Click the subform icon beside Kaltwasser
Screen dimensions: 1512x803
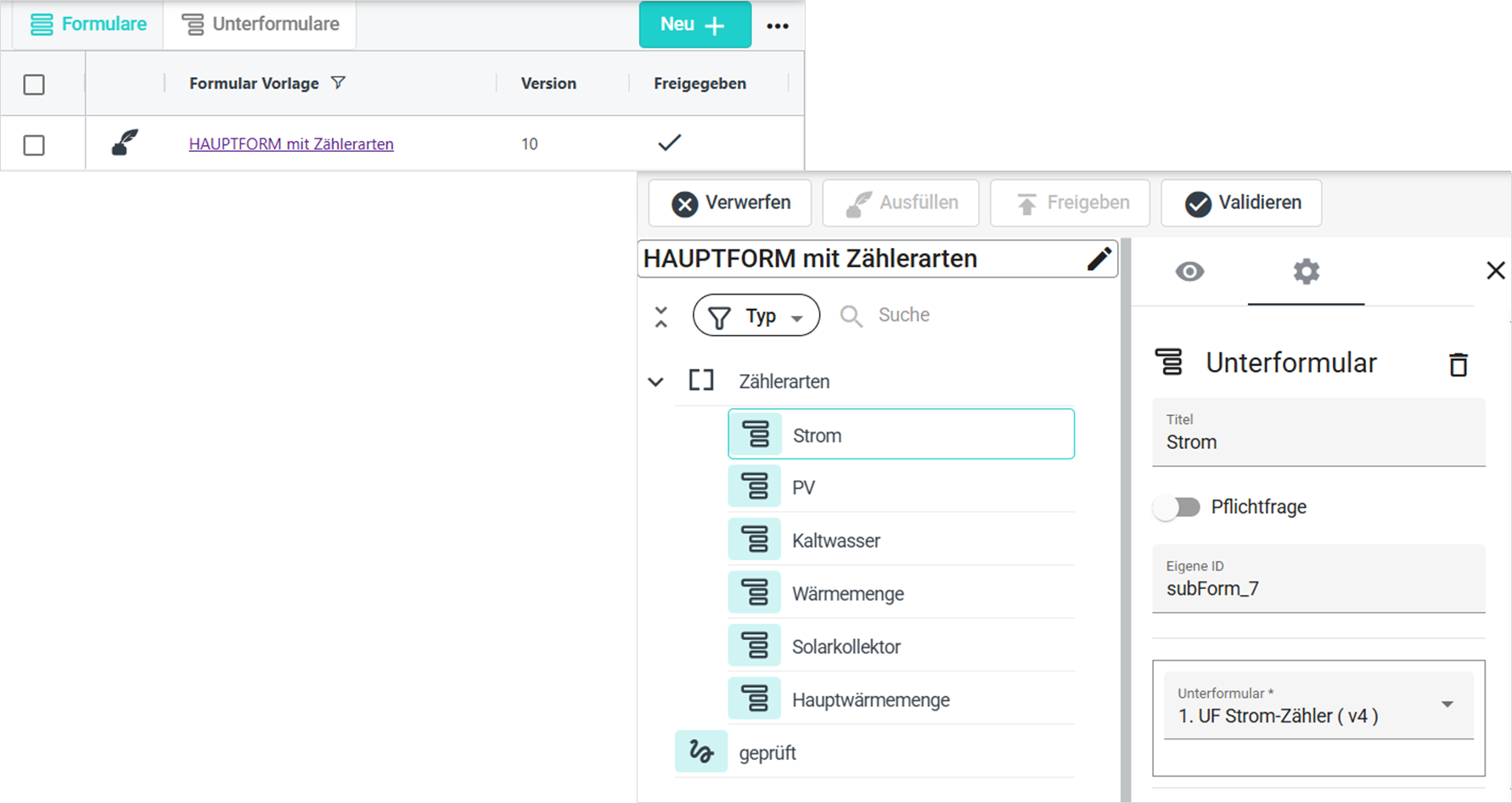[755, 540]
